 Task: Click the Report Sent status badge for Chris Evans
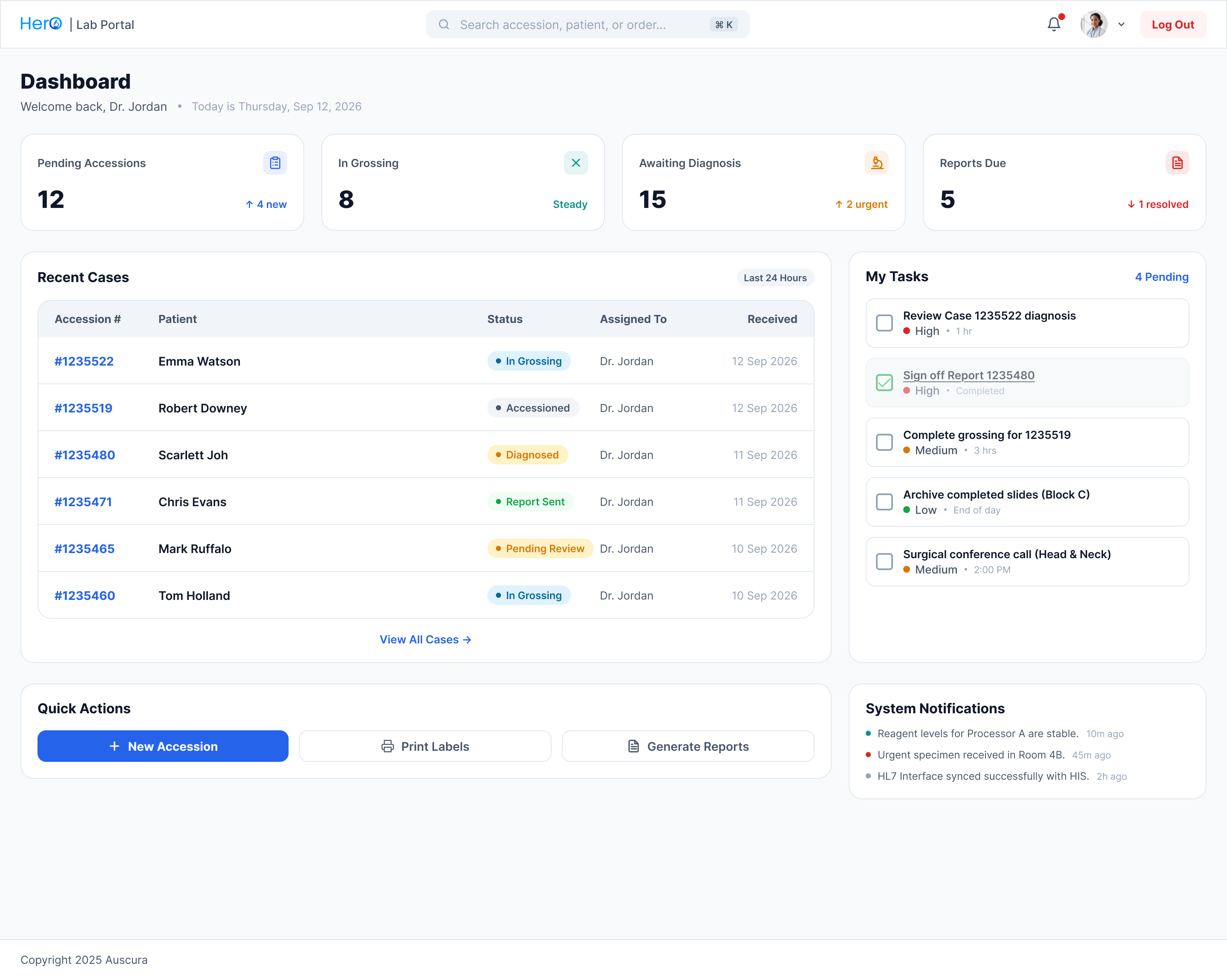coord(530,502)
